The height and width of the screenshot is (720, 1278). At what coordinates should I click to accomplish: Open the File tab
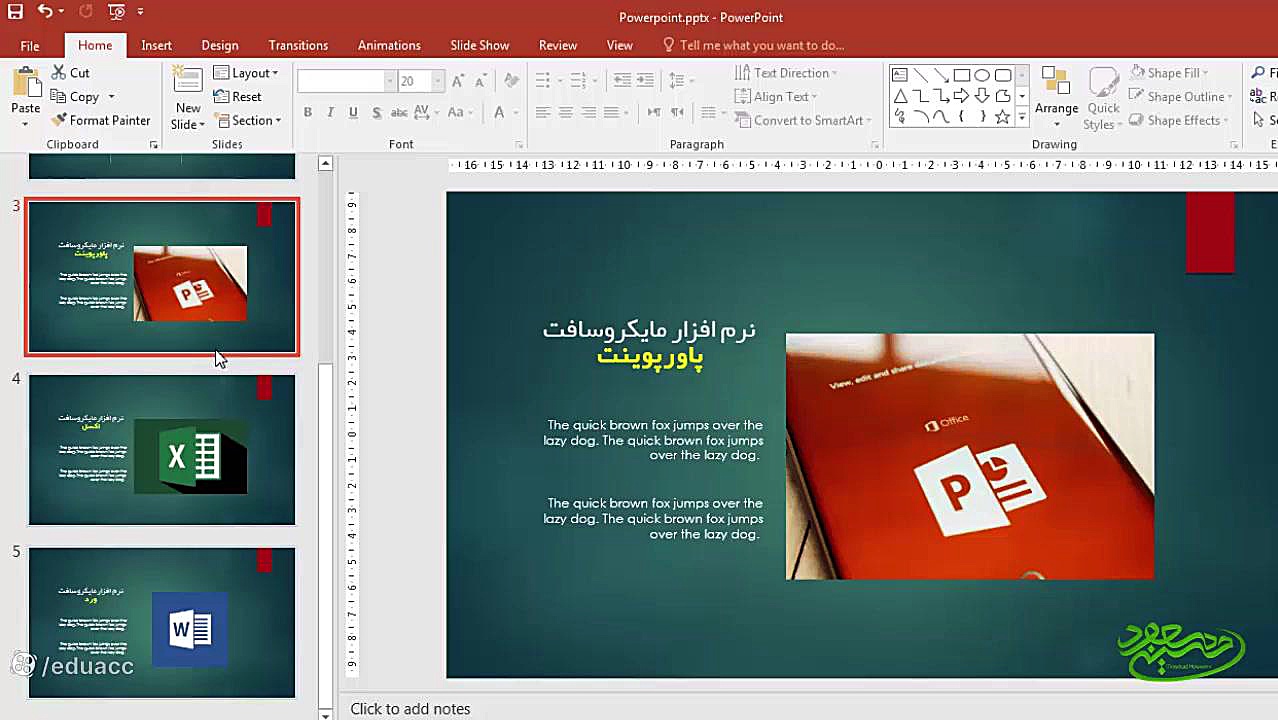click(30, 45)
